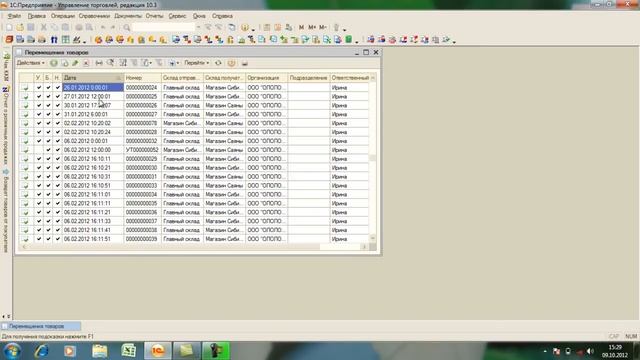Image resolution: width=640 pixels, height=360 pixels.
Task: Click Перемещения товаров tab in bottom window bar
Action: click(40, 326)
